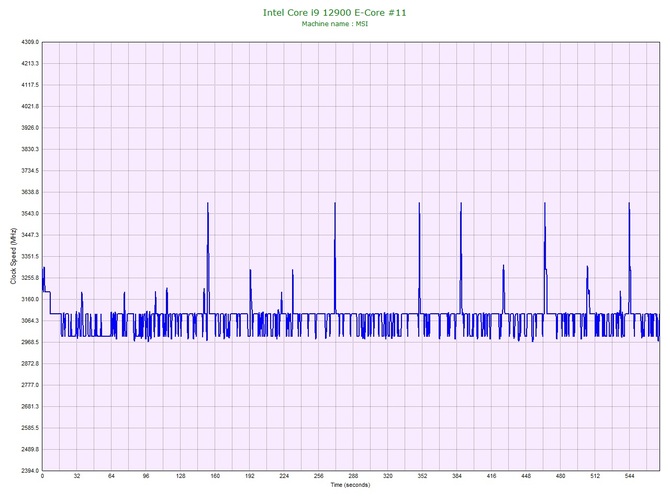Click the 64 seconds x-axis tick label
Screen dimensions: 670x502
(112, 476)
